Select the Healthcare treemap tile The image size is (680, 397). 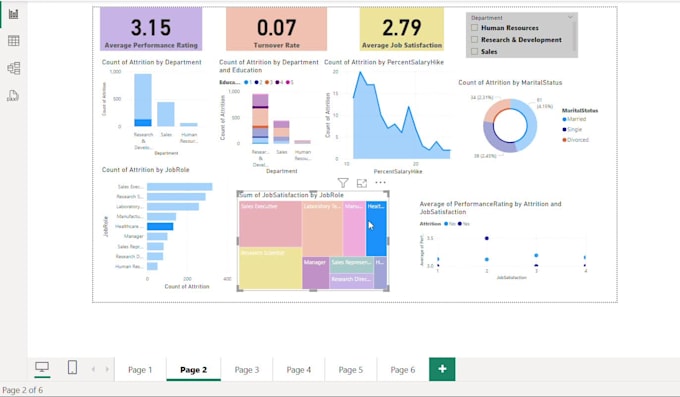(x=376, y=229)
